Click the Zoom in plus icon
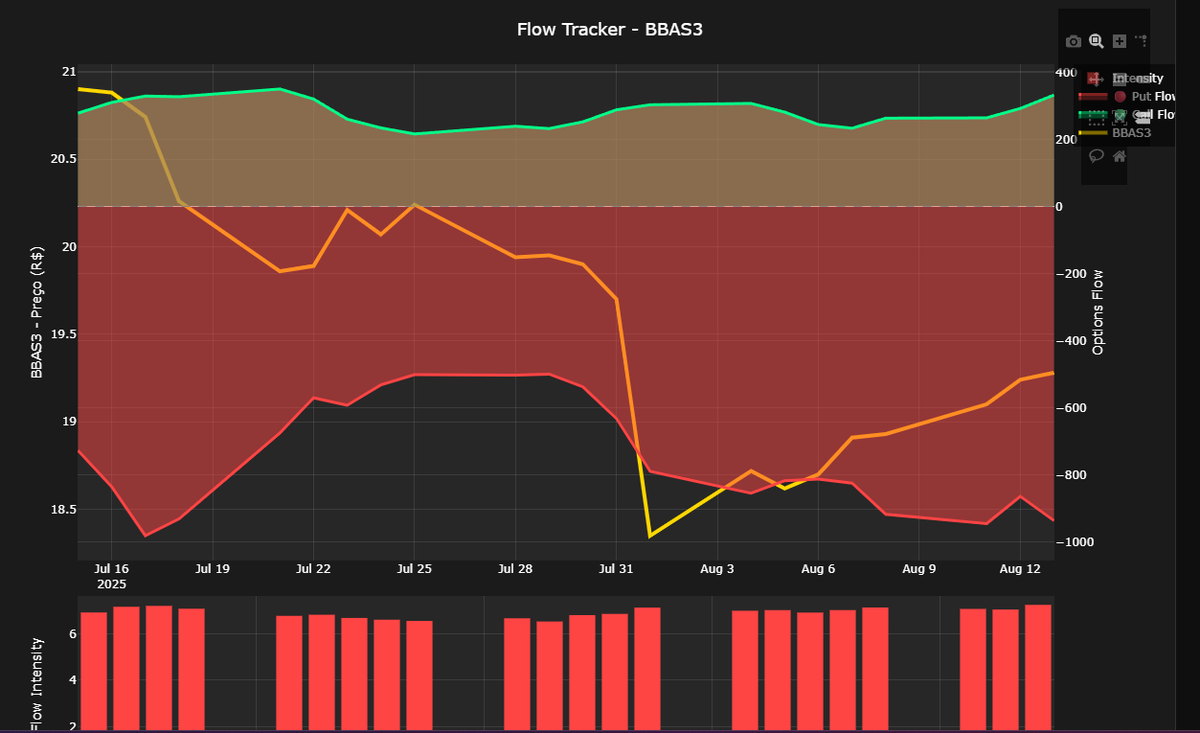1200x733 pixels. (1119, 41)
